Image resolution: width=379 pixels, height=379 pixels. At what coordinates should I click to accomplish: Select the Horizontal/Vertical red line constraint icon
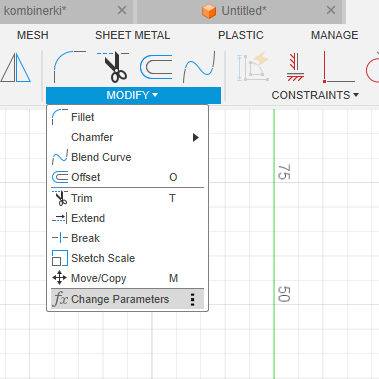click(339, 67)
